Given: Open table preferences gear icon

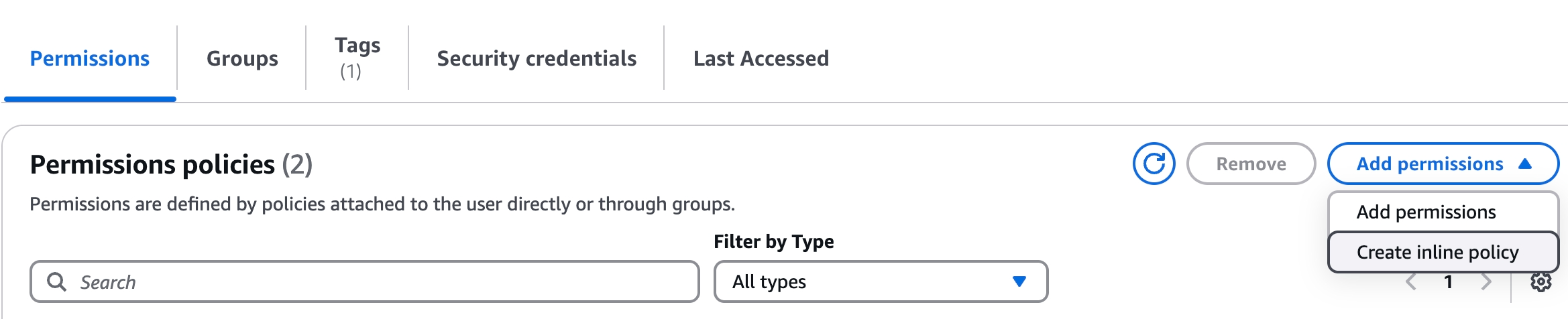Looking at the screenshot, I should [1541, 282].
